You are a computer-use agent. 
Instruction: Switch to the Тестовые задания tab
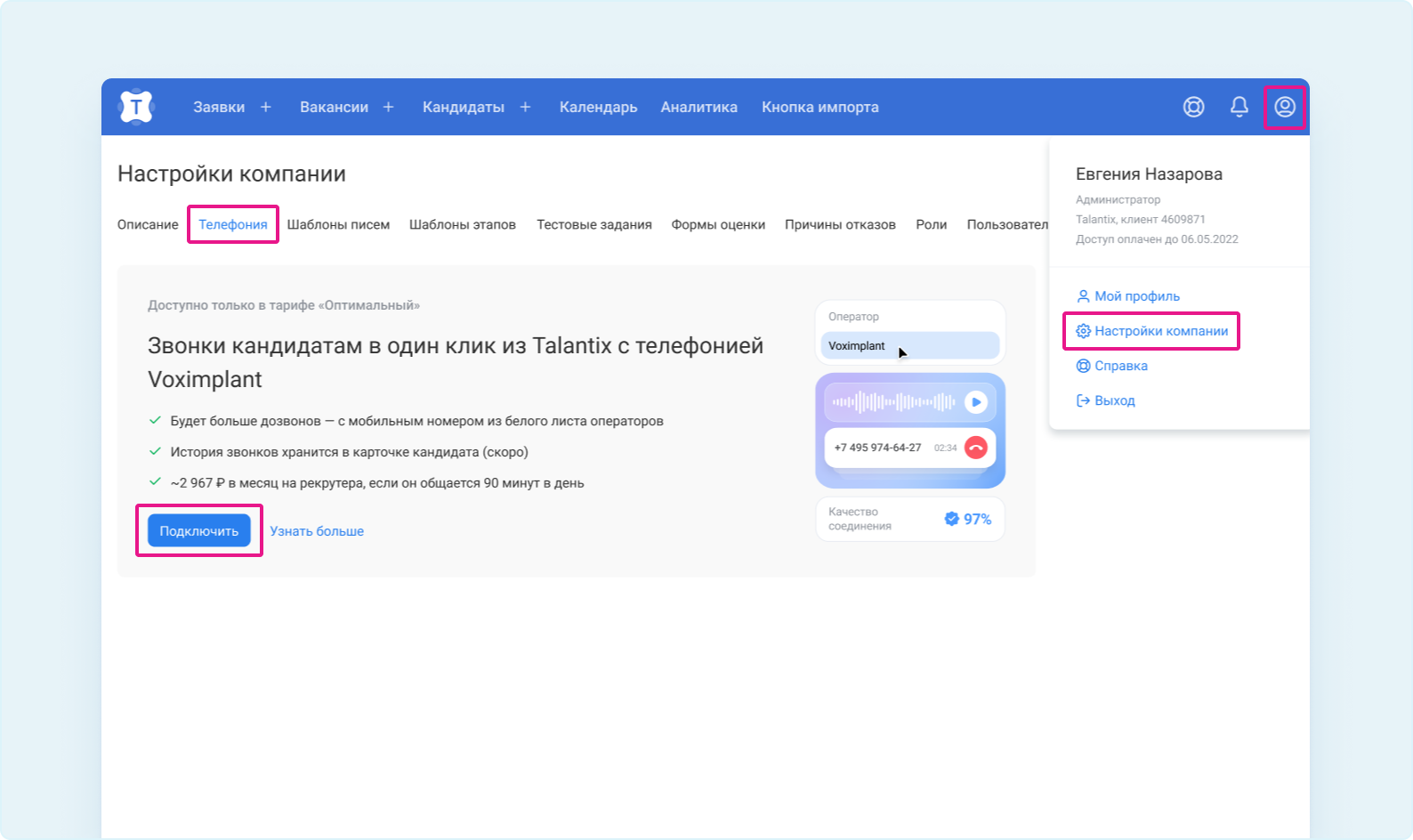594,224
